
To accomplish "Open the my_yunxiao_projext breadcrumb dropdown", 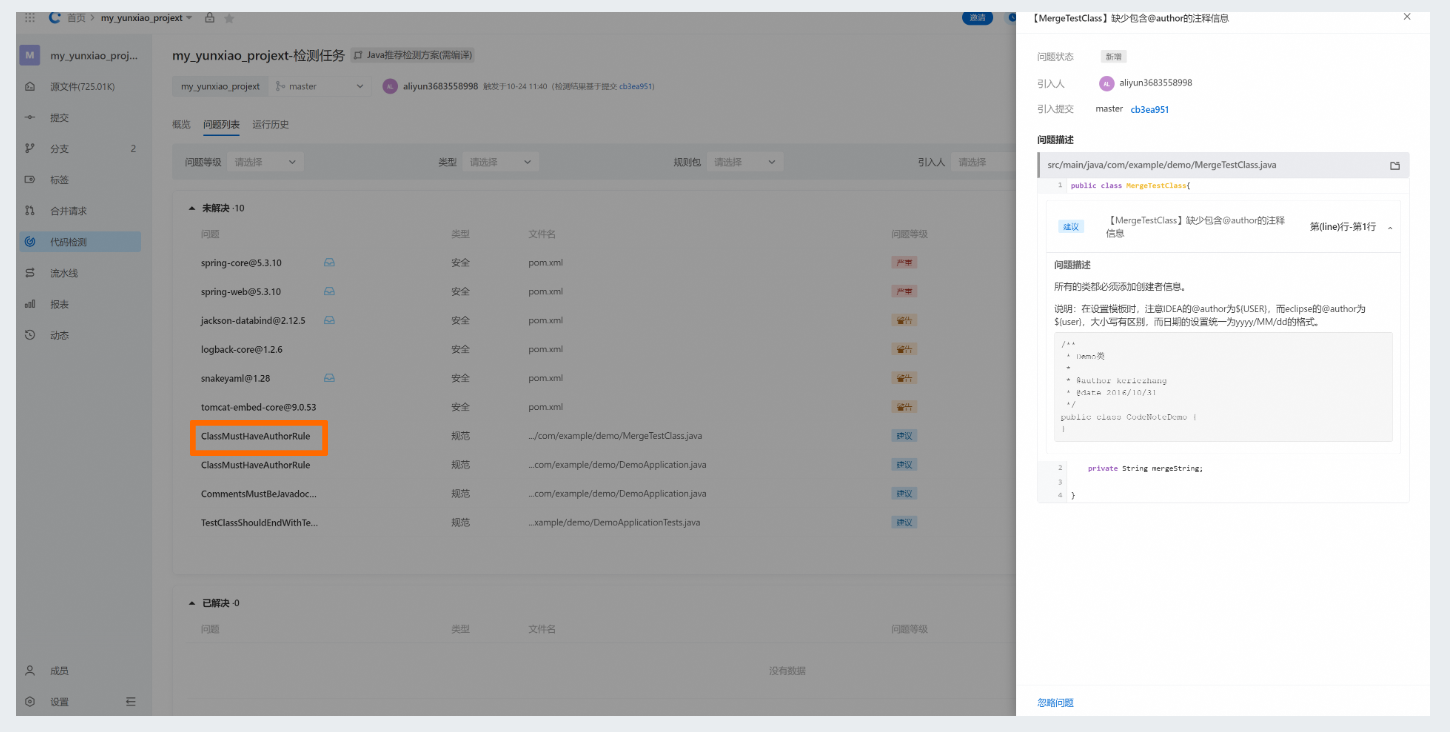I will coord(146,18).
